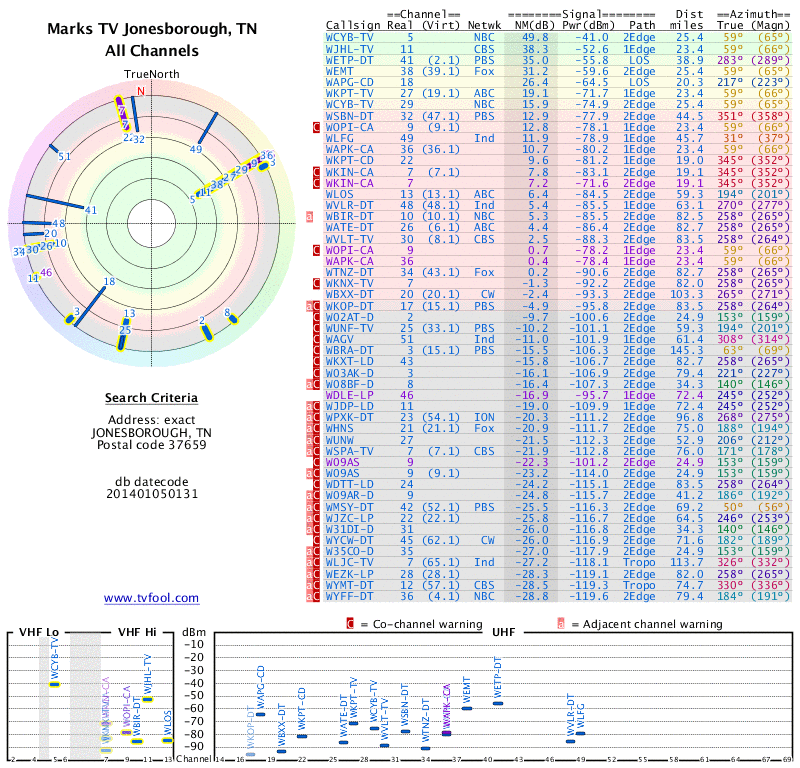800x768 pixels.
Task: Select the channel 49 marker on the radar plot
Action: pos(196,149)
